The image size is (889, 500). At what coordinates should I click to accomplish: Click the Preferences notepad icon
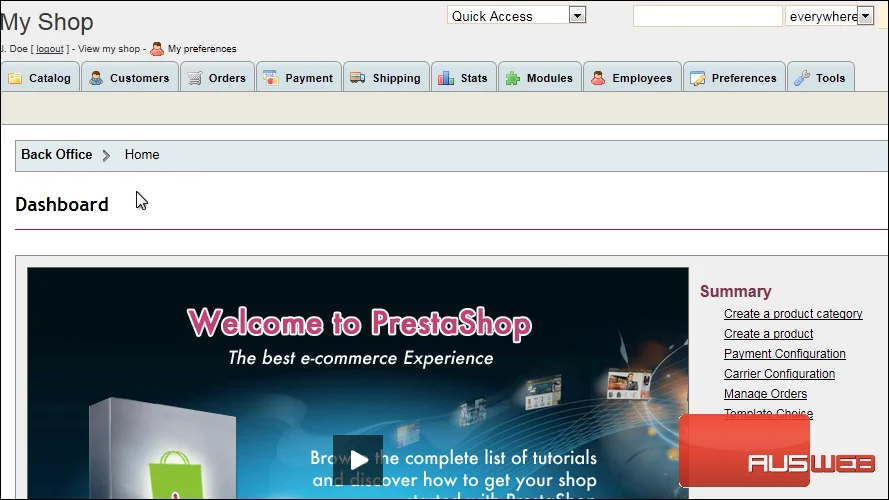(x=697, y=78)
